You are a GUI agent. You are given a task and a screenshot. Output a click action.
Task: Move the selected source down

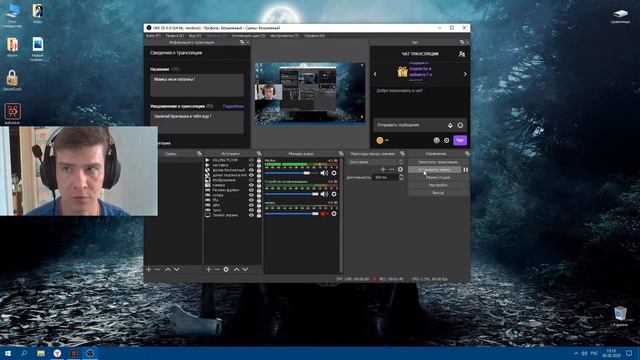[245, 269]
